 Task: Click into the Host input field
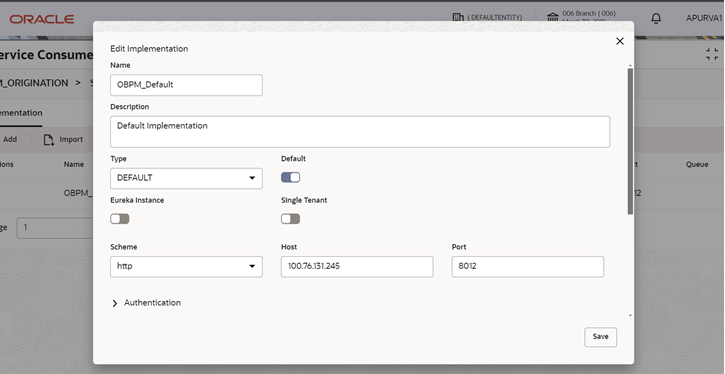357,267
